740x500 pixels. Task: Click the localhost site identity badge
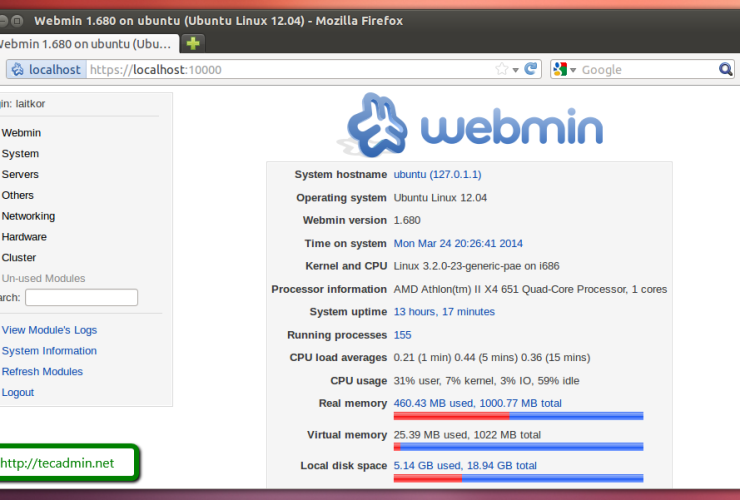[x=45, y=69]
